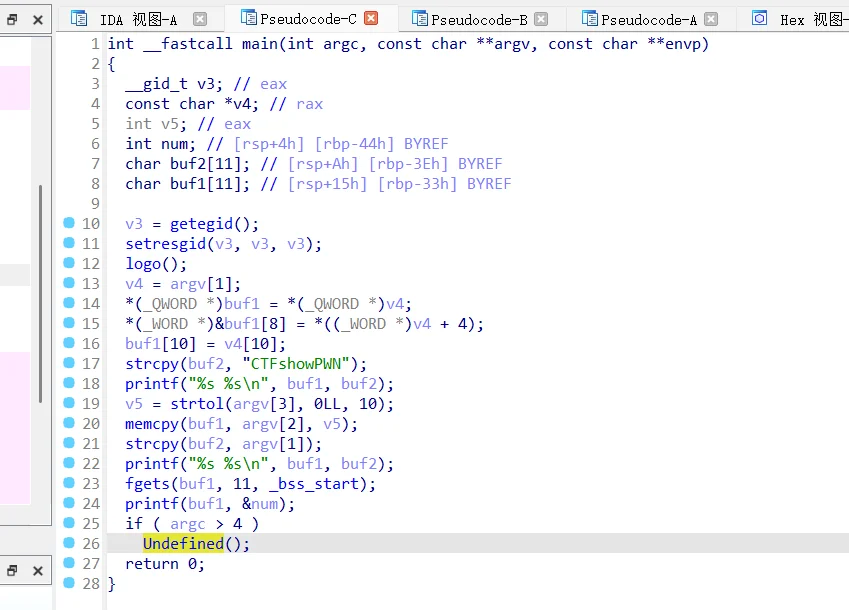The height and width of the screenshot is (610, 849).
Task: Click the left panel vertical scrollbar
Action: click(x=41, y=290)
